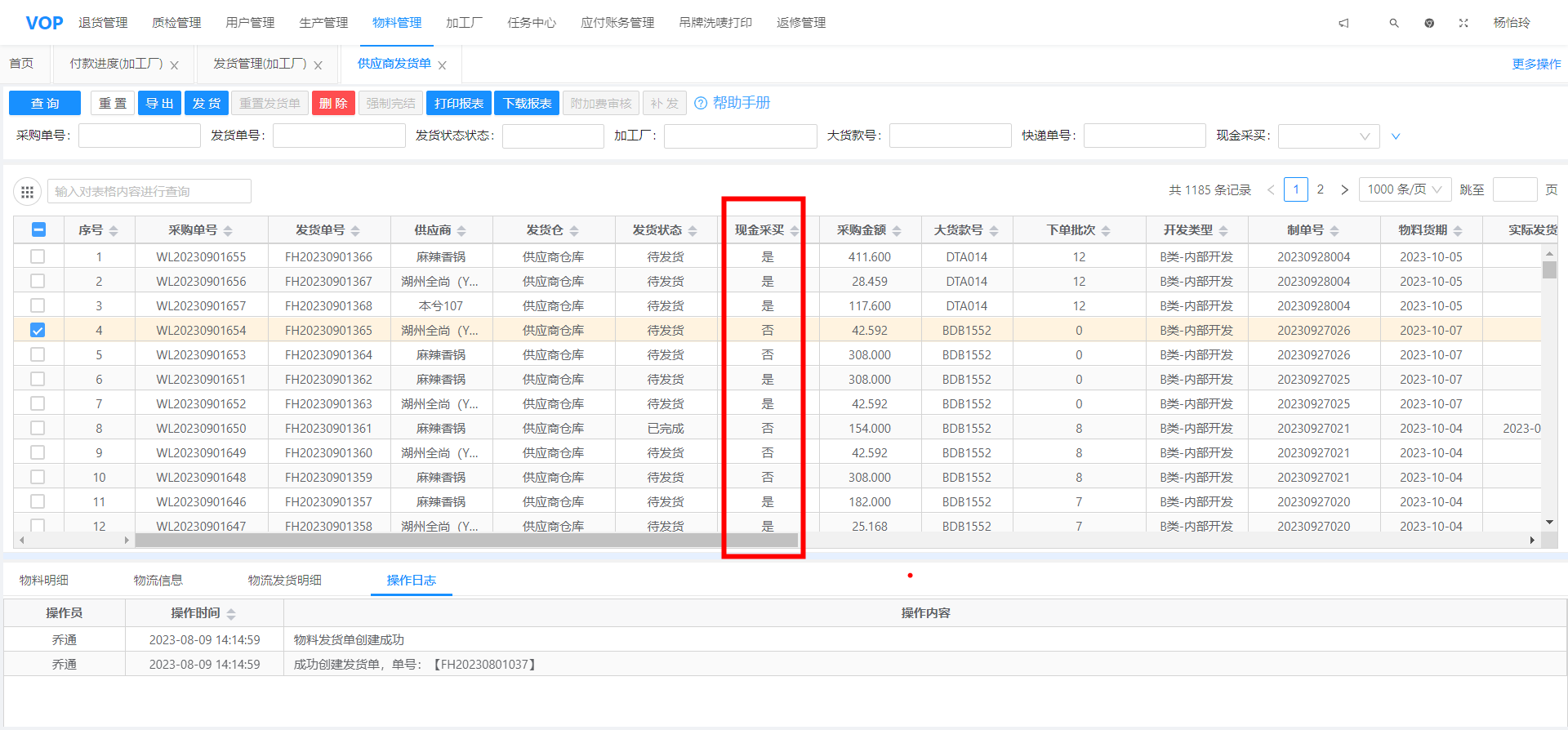This screenshot has width=1568, height=730.
Task: Click the announcement megaphone icon
Action: pos(1343,23)
